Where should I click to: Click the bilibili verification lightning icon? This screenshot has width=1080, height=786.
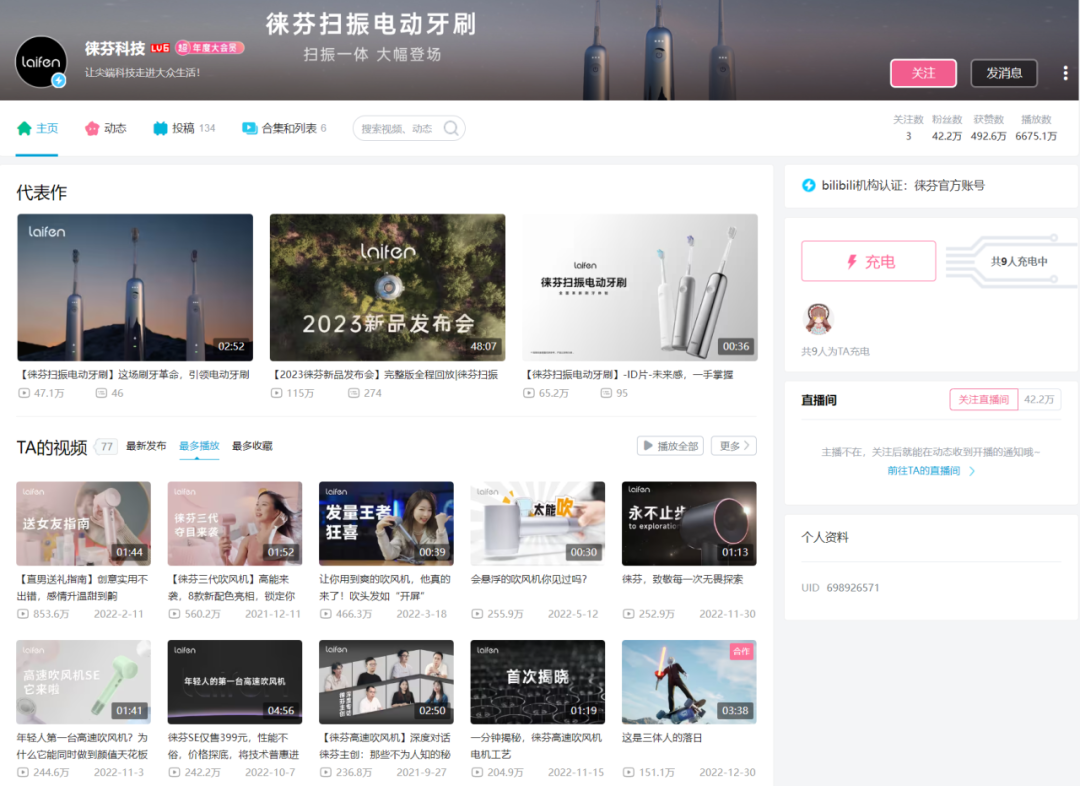click(x=809, y=185)
